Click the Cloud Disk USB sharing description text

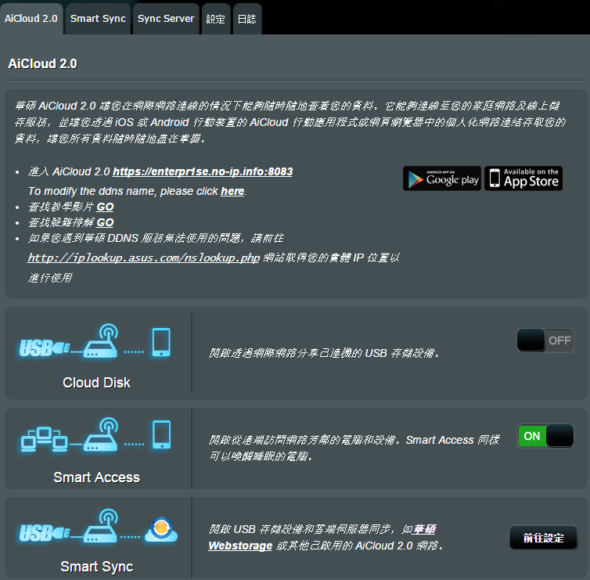(x=324, y=353)
